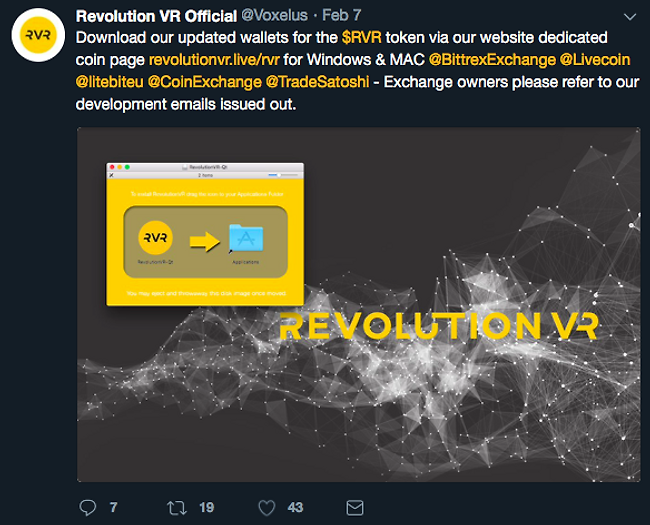
Task: Click the RVR app icon in installer
Action: coord(155,238)
